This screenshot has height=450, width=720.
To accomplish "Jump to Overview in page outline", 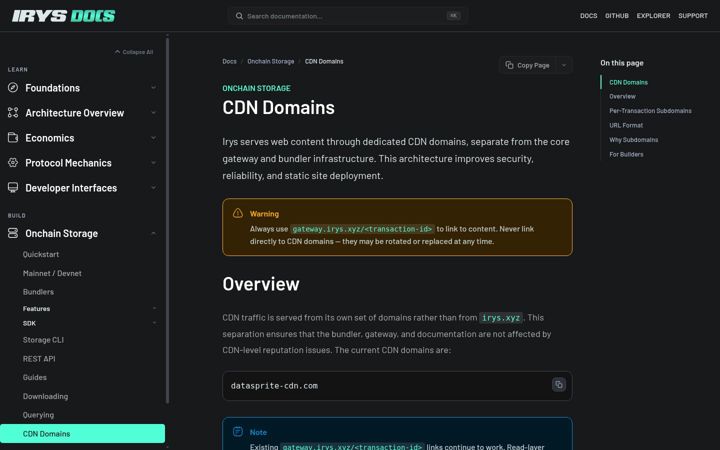I will [x=622, y=96].
